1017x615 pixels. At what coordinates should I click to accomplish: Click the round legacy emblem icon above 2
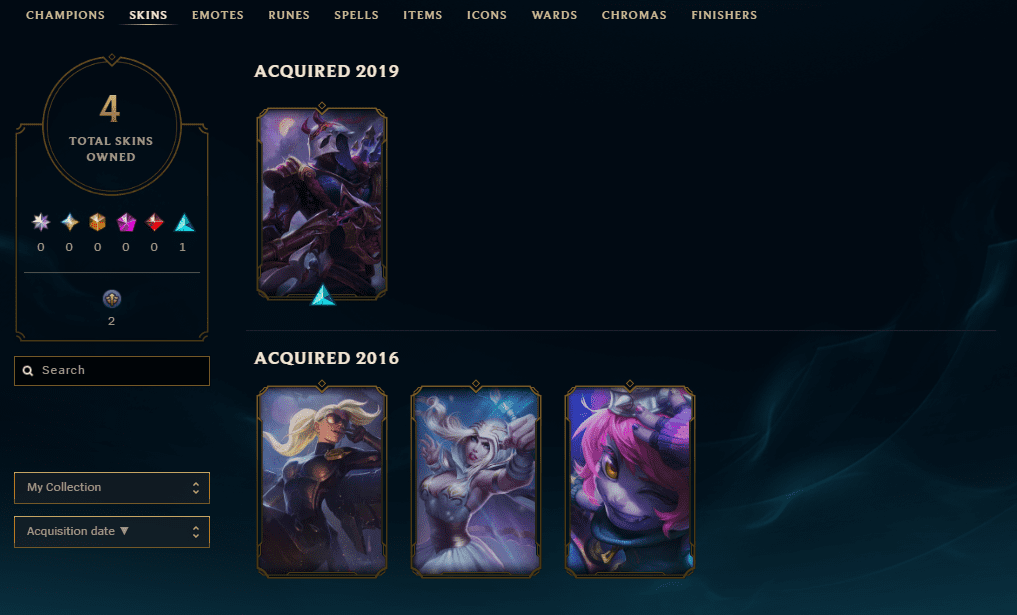click(x=112, y=299)
